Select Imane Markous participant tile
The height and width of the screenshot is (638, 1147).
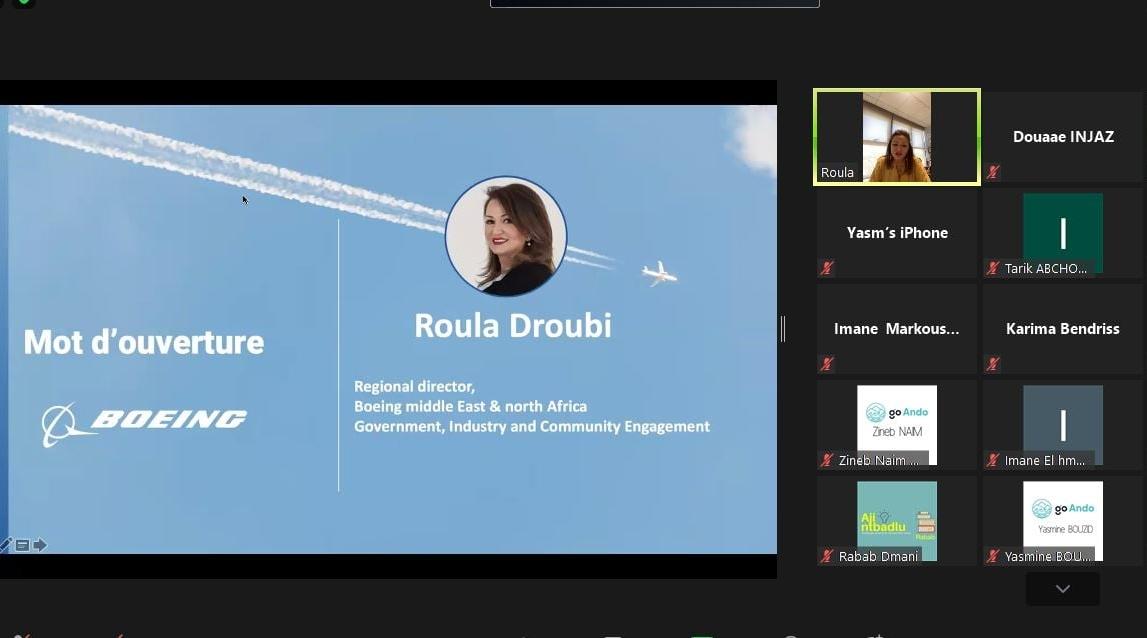(x=897, y=329)
